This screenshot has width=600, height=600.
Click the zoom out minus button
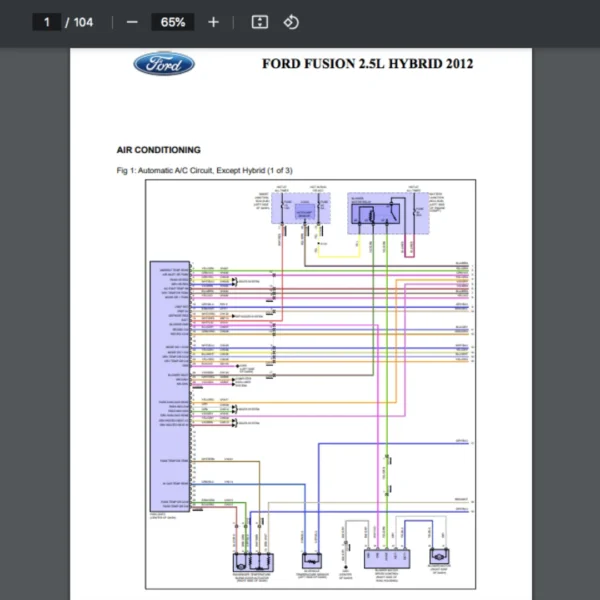[132, 22]
